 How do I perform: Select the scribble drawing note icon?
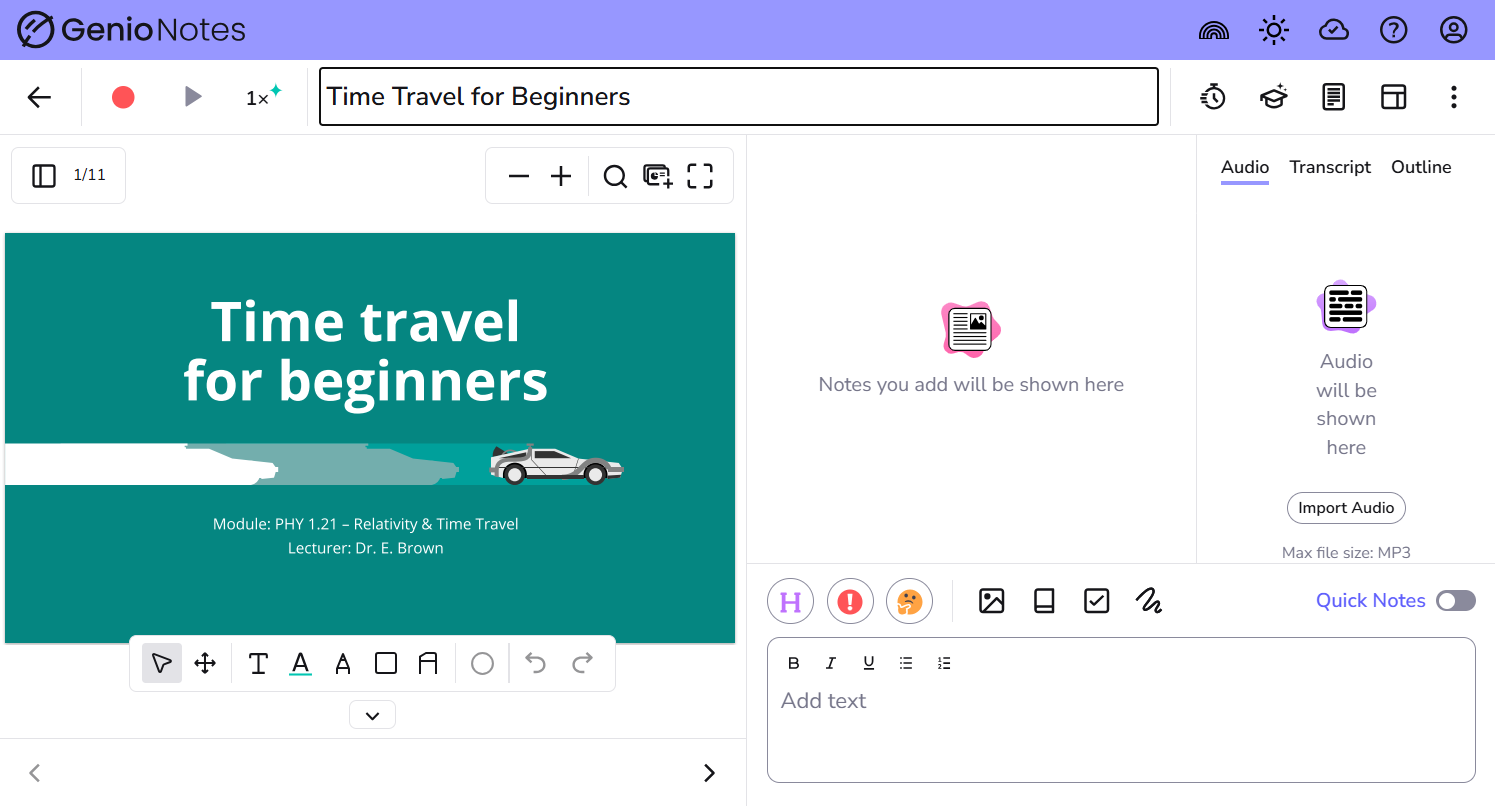[x=1149, y=601]
